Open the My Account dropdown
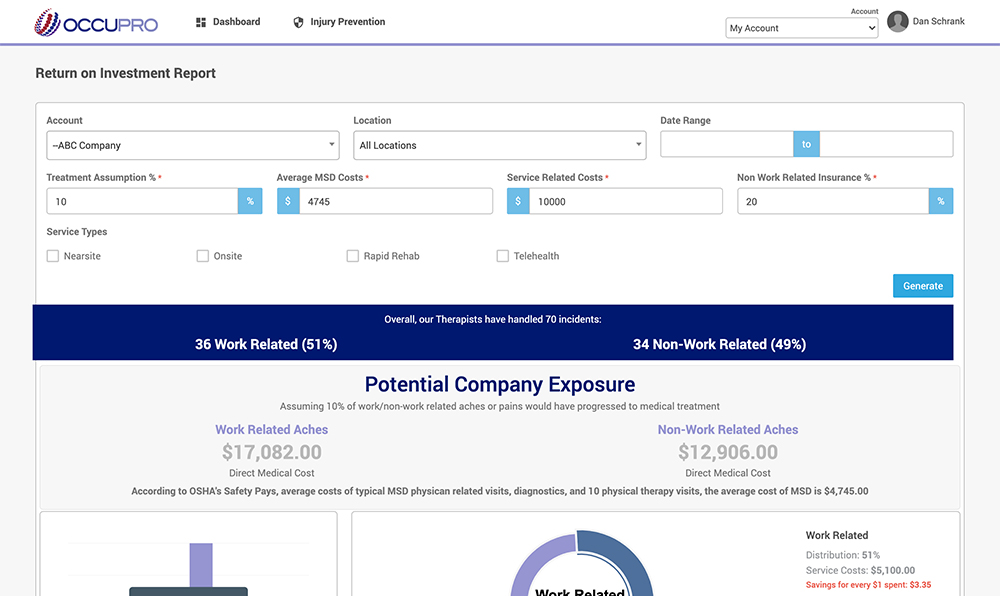Image resolution: width=1000 pixels, height=596 pixels. [802, 28]
